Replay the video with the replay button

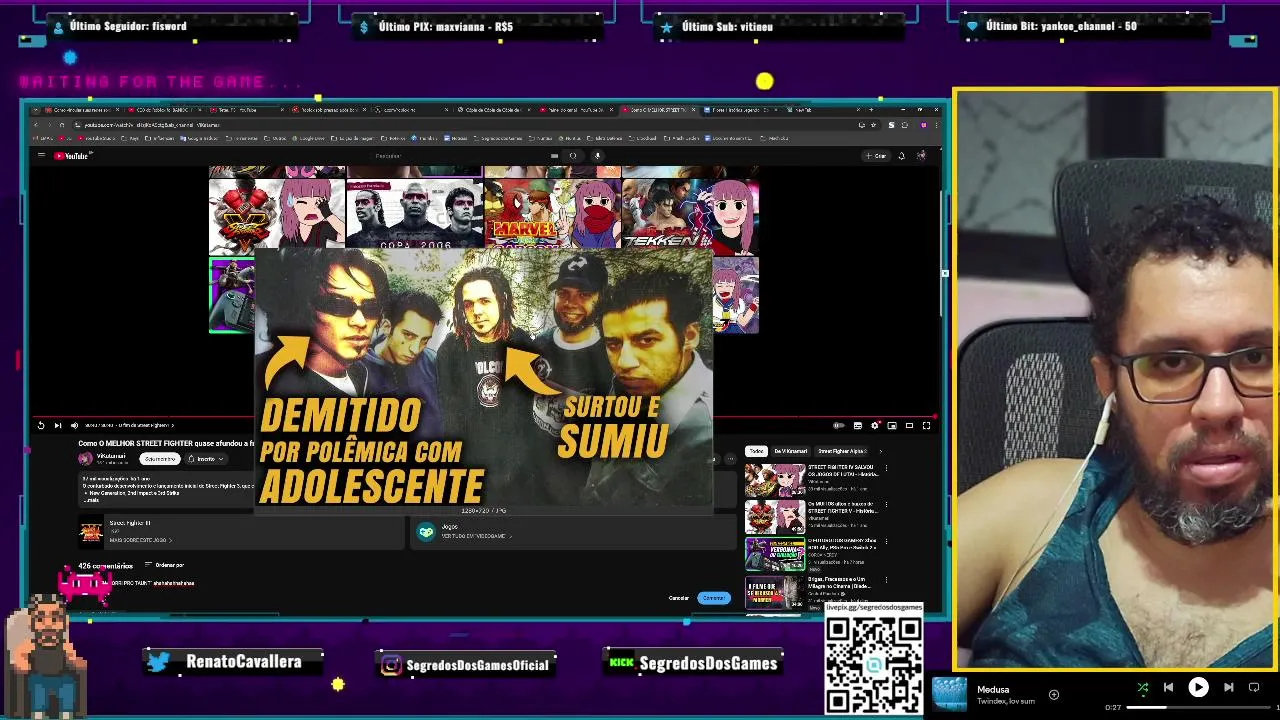pos(41,426)
